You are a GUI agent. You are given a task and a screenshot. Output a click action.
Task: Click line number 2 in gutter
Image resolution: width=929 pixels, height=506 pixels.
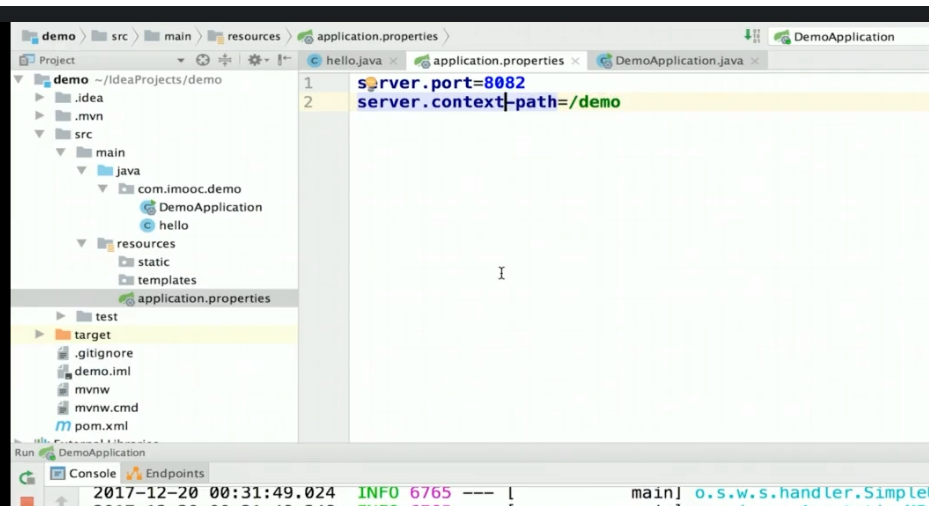click(x=308, y=102)
